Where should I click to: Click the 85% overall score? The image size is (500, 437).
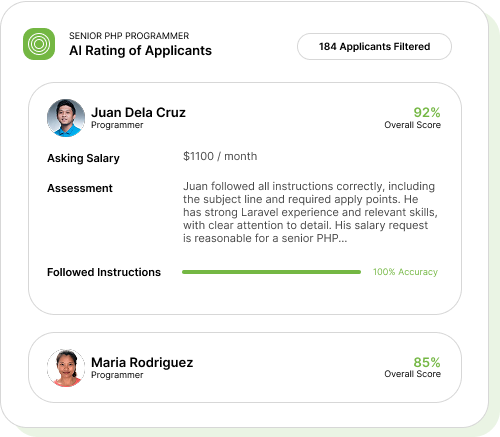point(427,362)
